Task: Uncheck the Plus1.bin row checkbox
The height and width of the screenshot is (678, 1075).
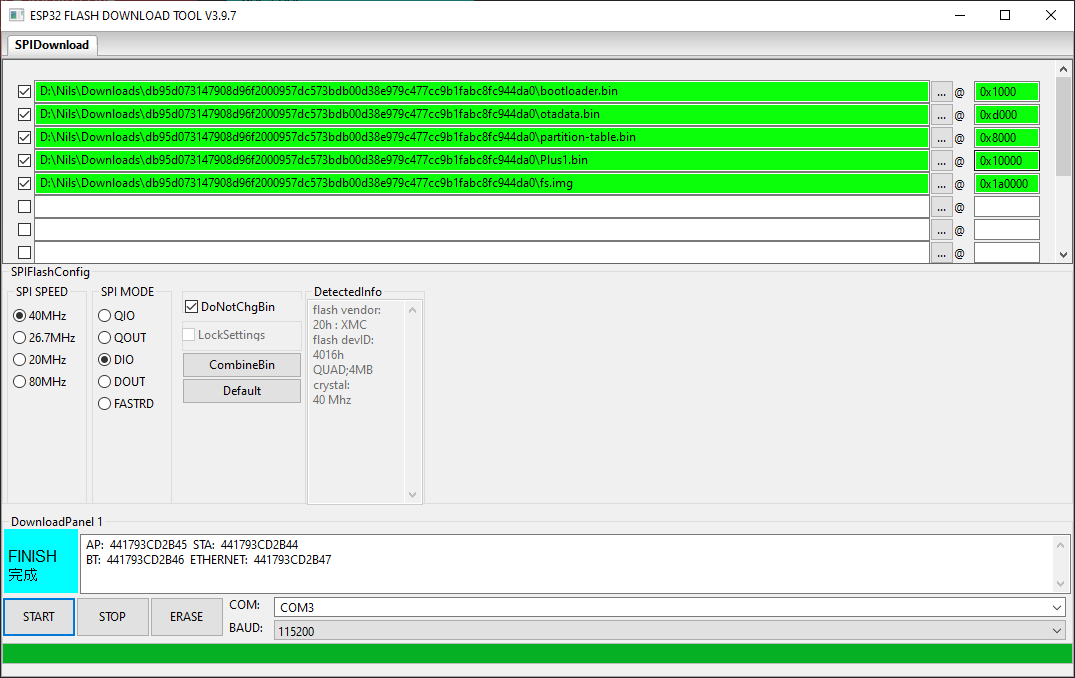Action: tap(24, 161)
